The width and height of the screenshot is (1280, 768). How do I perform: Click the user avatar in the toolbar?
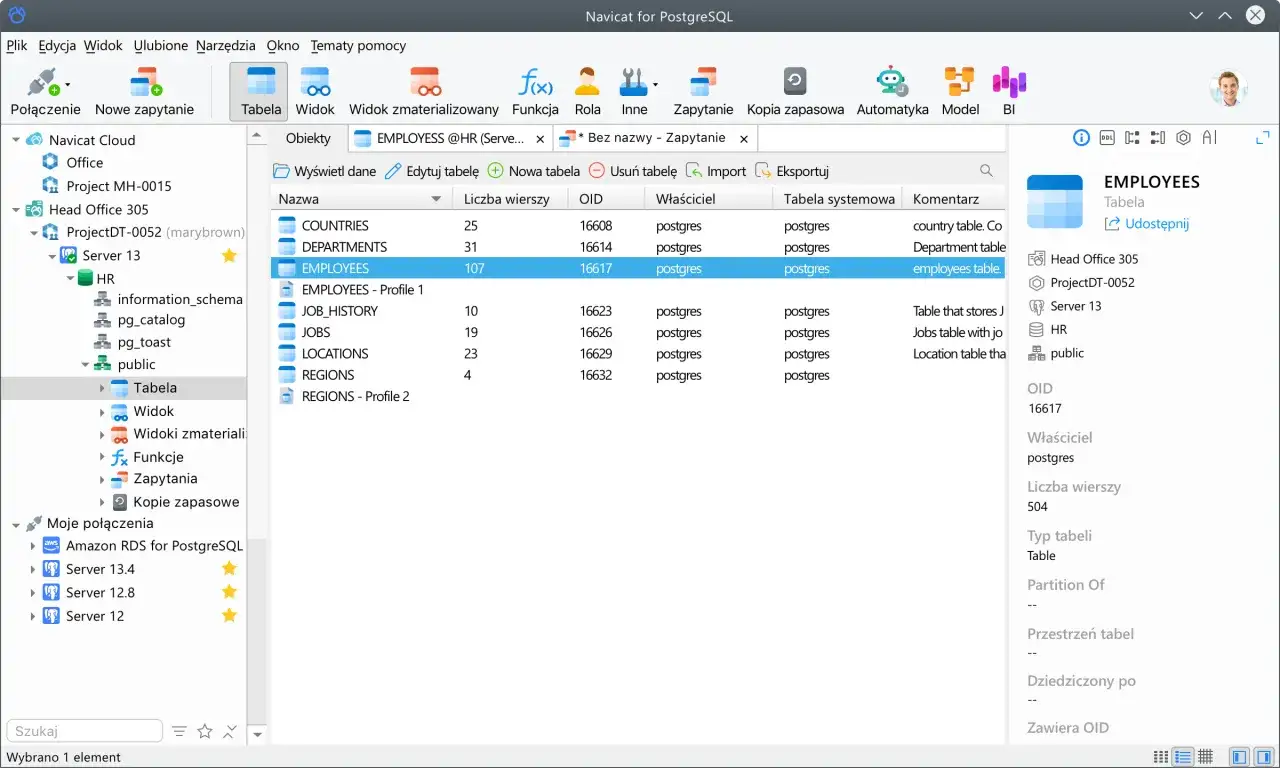(1228, 88)
